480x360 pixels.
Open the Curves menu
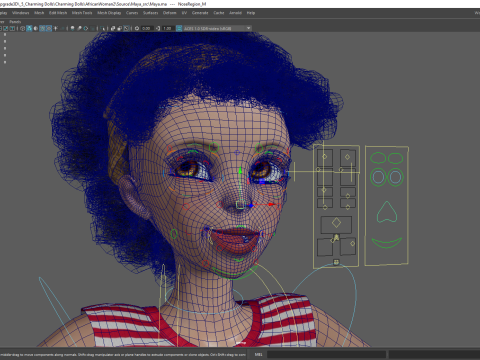tap(132, 13)
